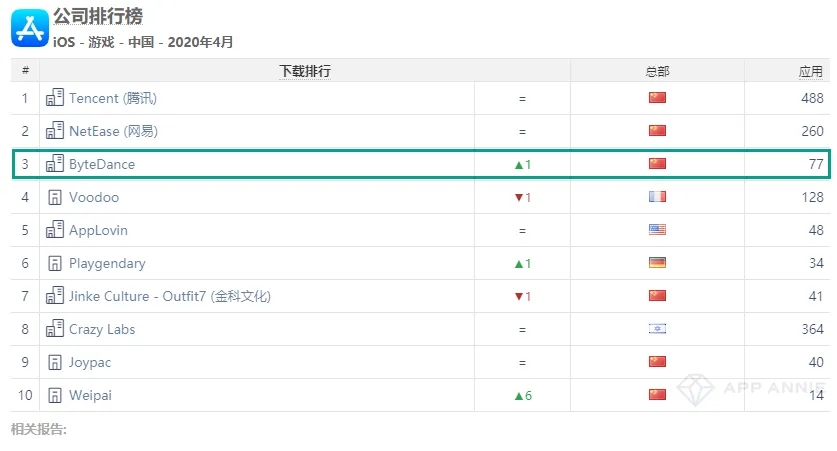Click the App Store logo icon
837x451 pixels.
click(30, 27)
